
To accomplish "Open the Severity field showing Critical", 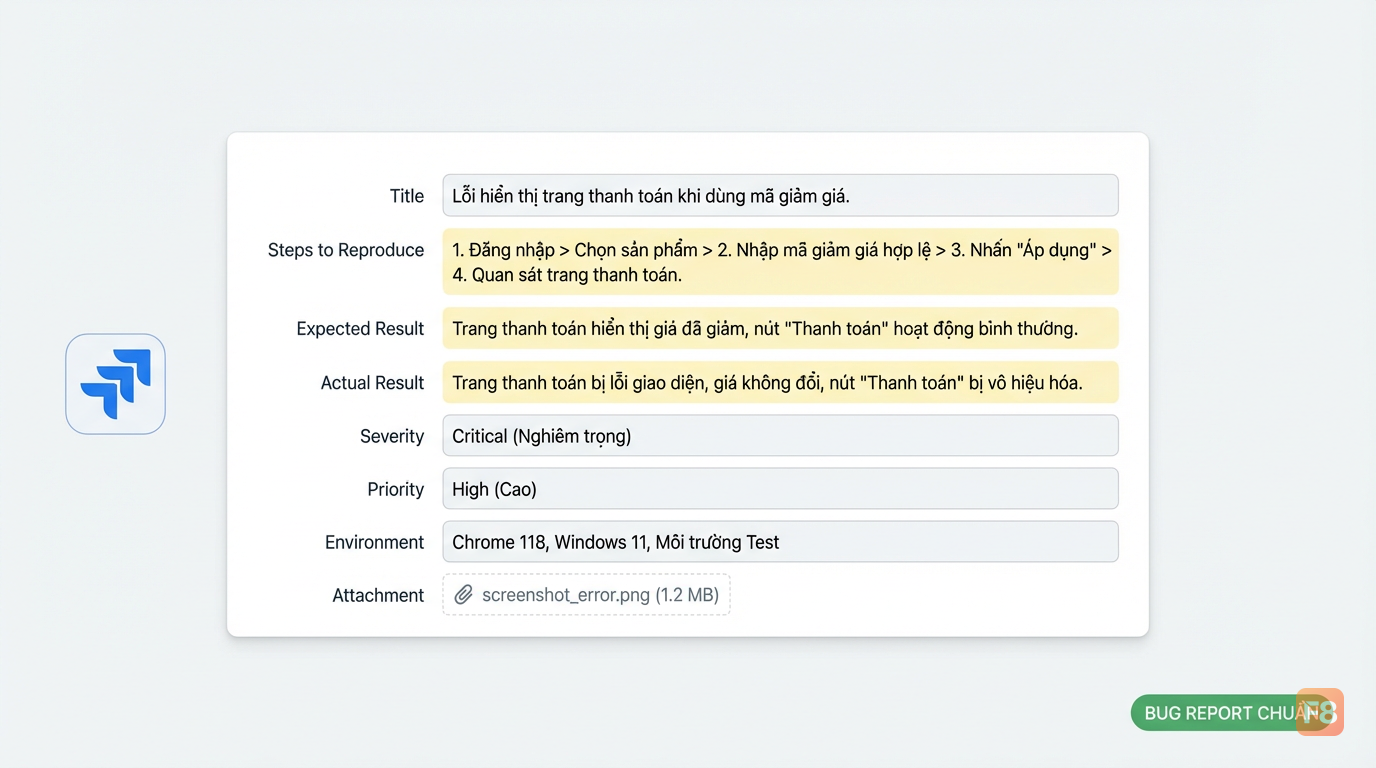I will [x=780, y=436].
